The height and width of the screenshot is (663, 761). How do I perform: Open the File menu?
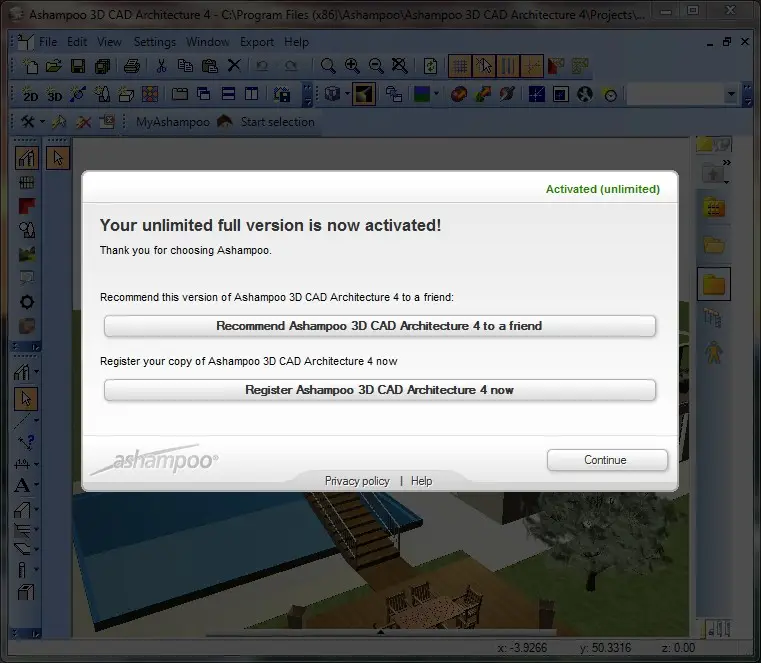(x=48, y=42)
